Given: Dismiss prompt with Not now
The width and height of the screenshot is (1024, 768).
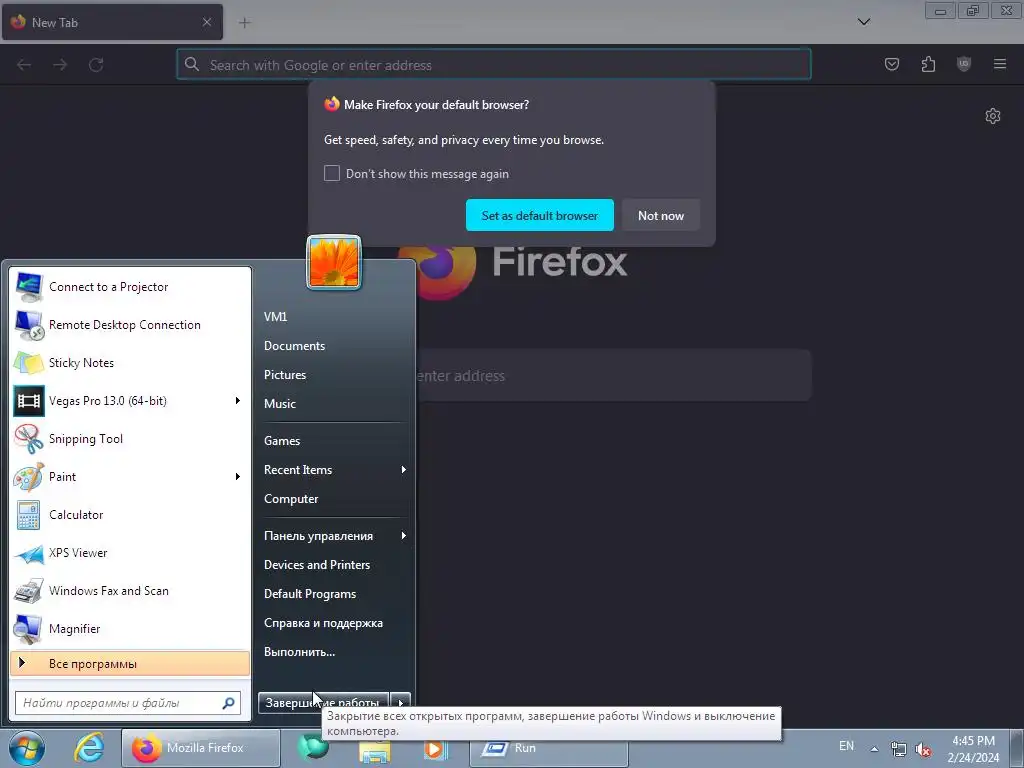Looking at the screenshot, I should 661,216.
